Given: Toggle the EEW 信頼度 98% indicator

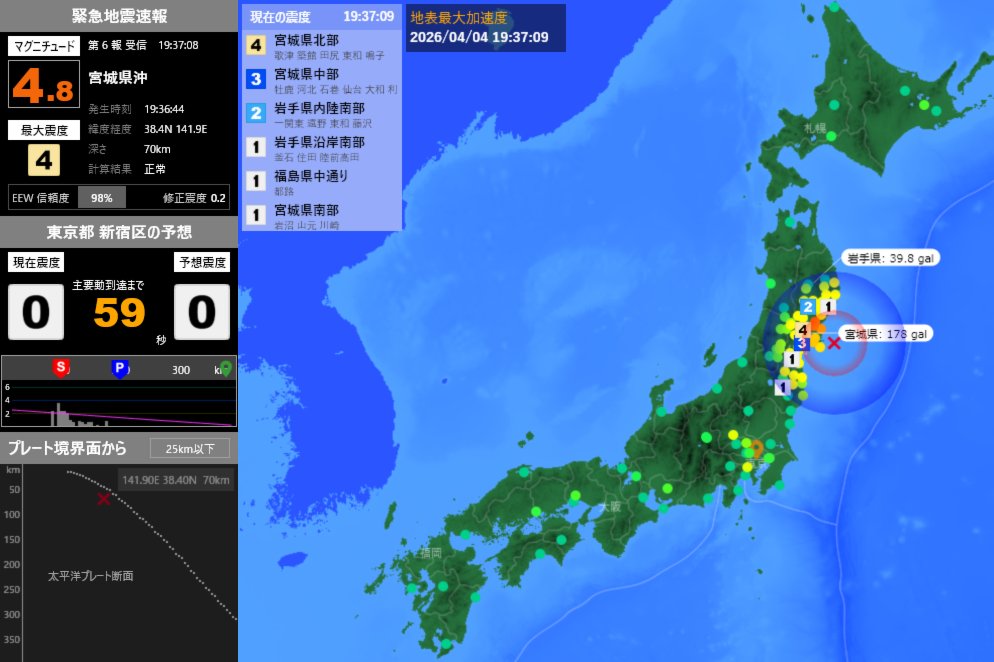Looking at the screenshot, I should pos(103,197).
